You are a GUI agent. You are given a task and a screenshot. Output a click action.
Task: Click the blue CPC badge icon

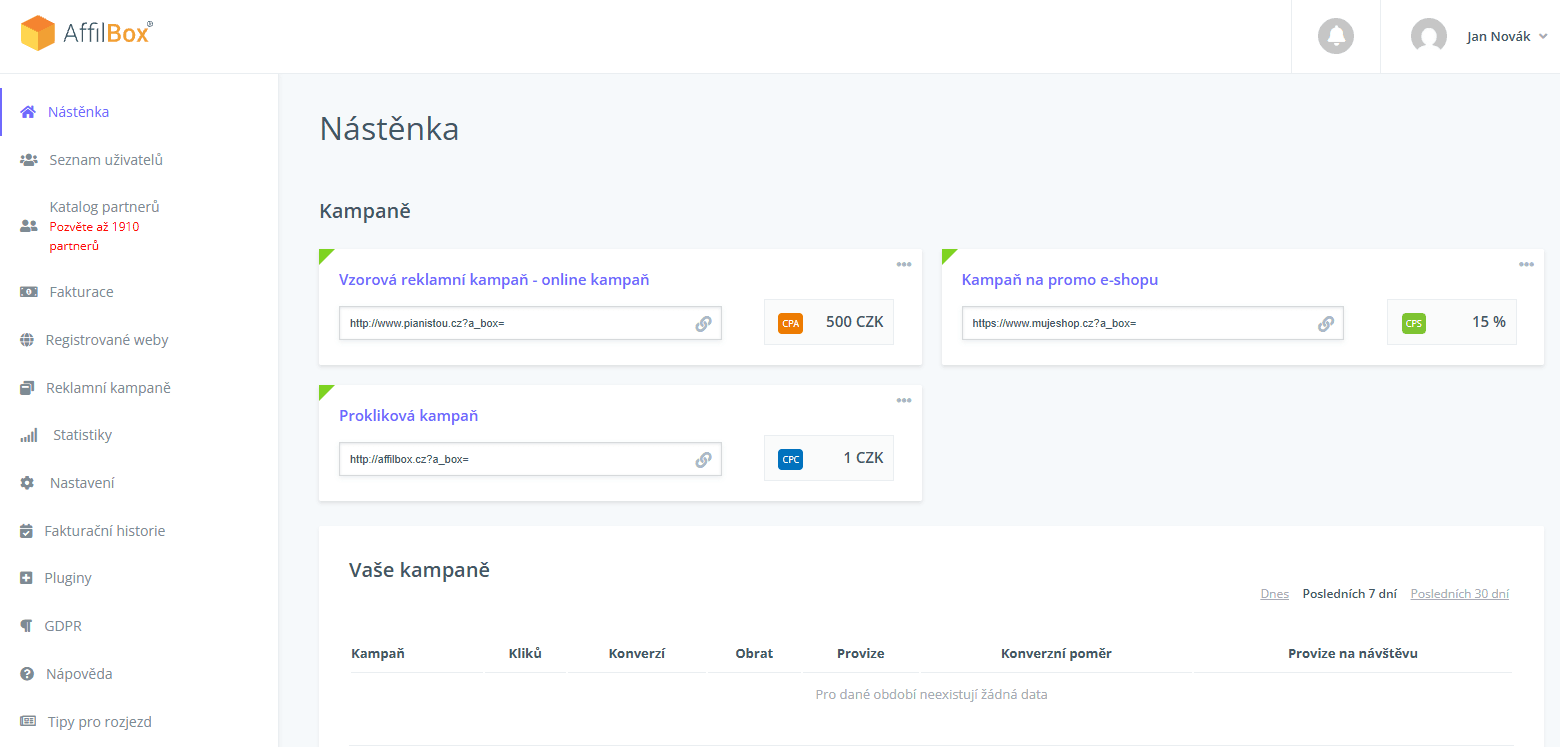tap(790, 459)
